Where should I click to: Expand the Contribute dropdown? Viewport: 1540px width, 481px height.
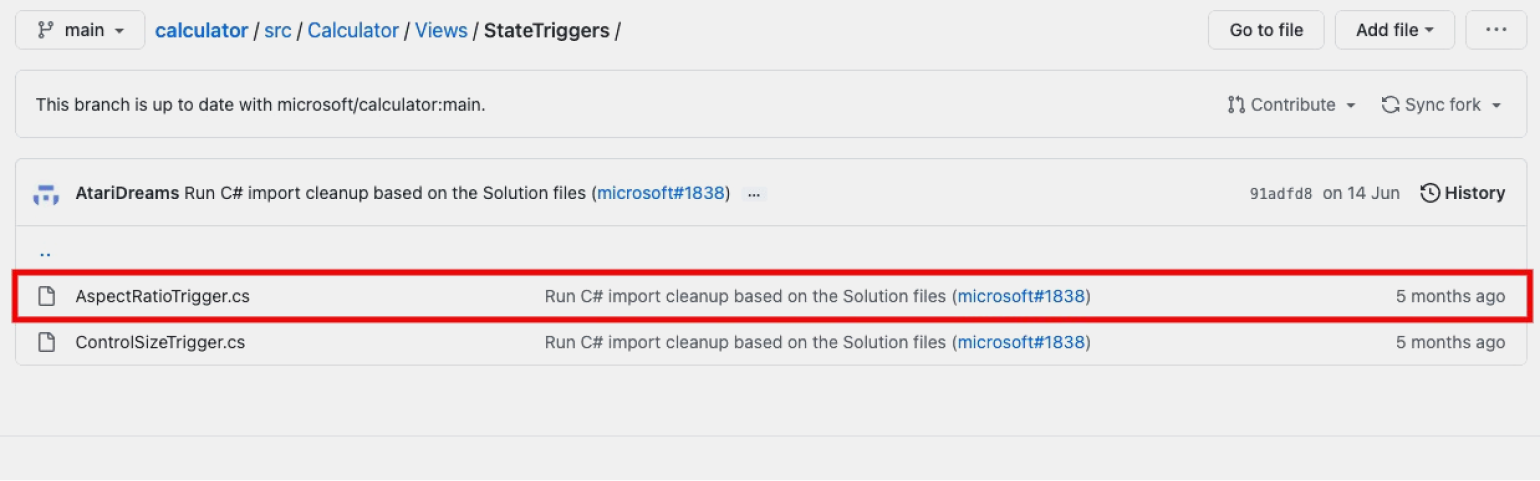pos(1292,105)
